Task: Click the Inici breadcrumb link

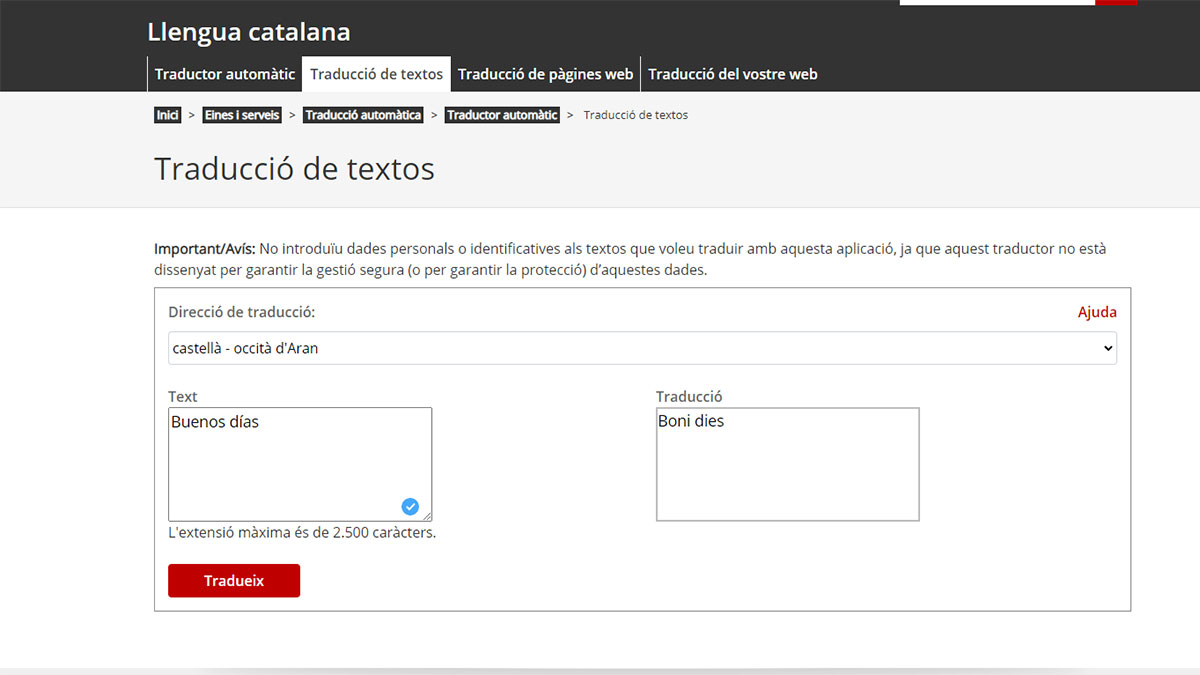Action: click(x=167, y=115)
